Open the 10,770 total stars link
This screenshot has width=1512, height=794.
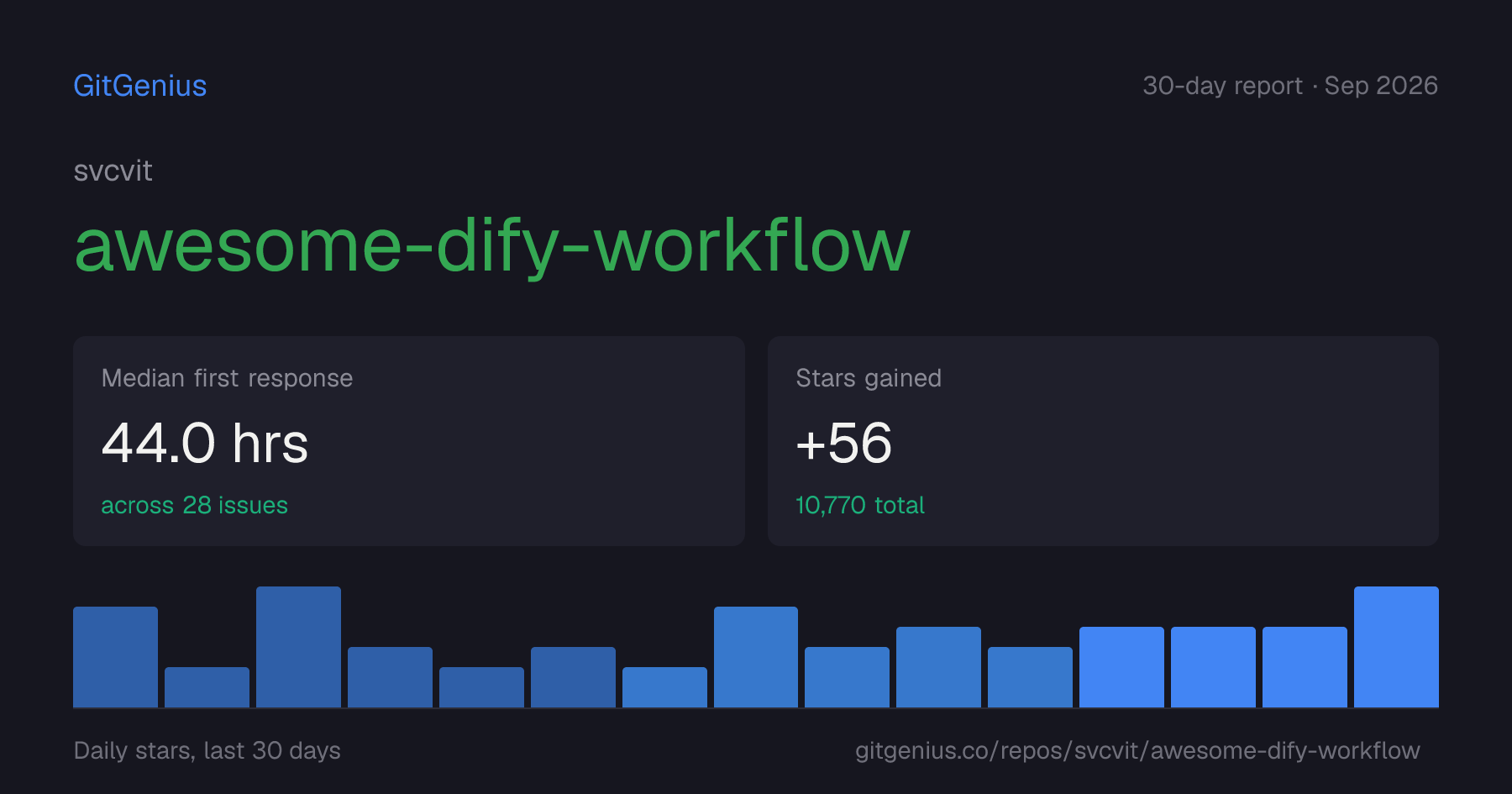860,505
